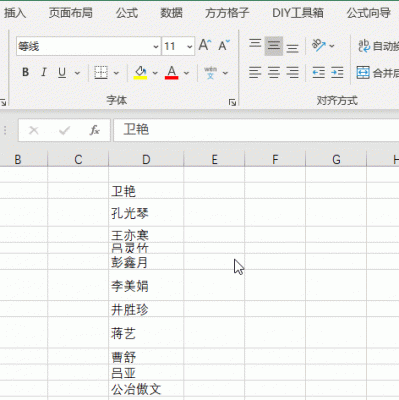Expand the borders dropdown arrow
The width and height of the screenshot is (399, 400).
[x=116, y=73]
